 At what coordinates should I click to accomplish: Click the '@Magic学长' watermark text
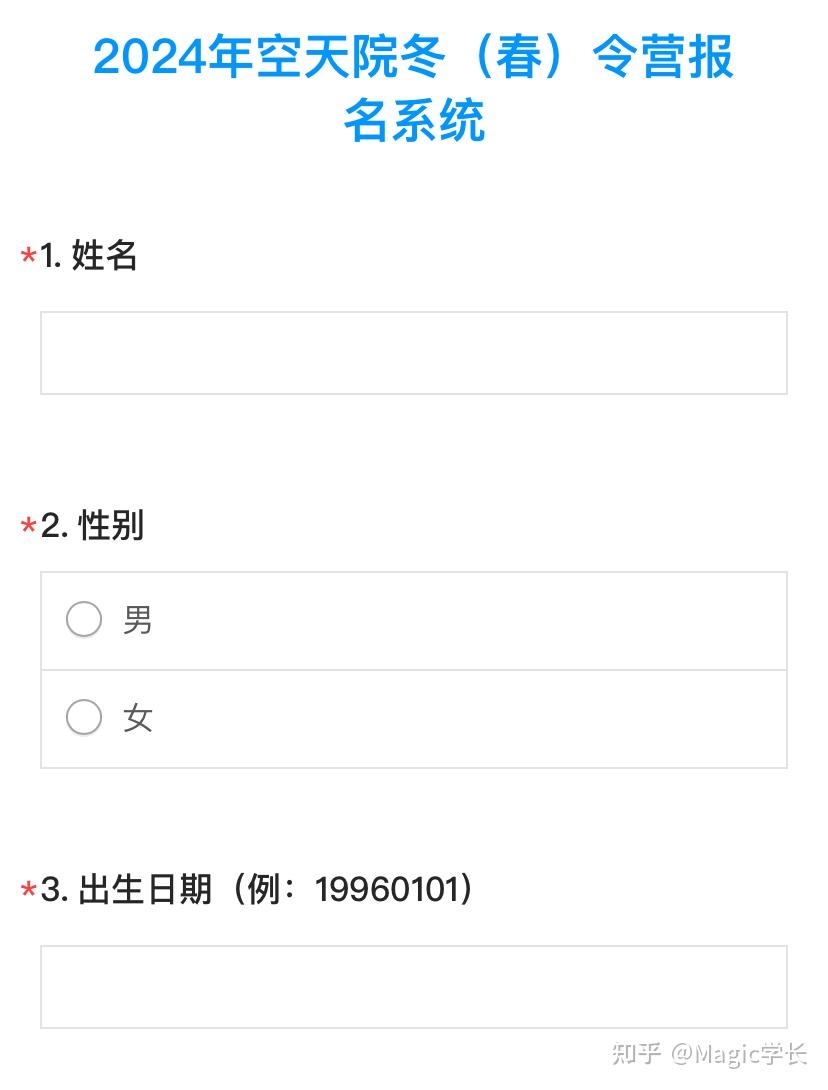pos(738,1055)
